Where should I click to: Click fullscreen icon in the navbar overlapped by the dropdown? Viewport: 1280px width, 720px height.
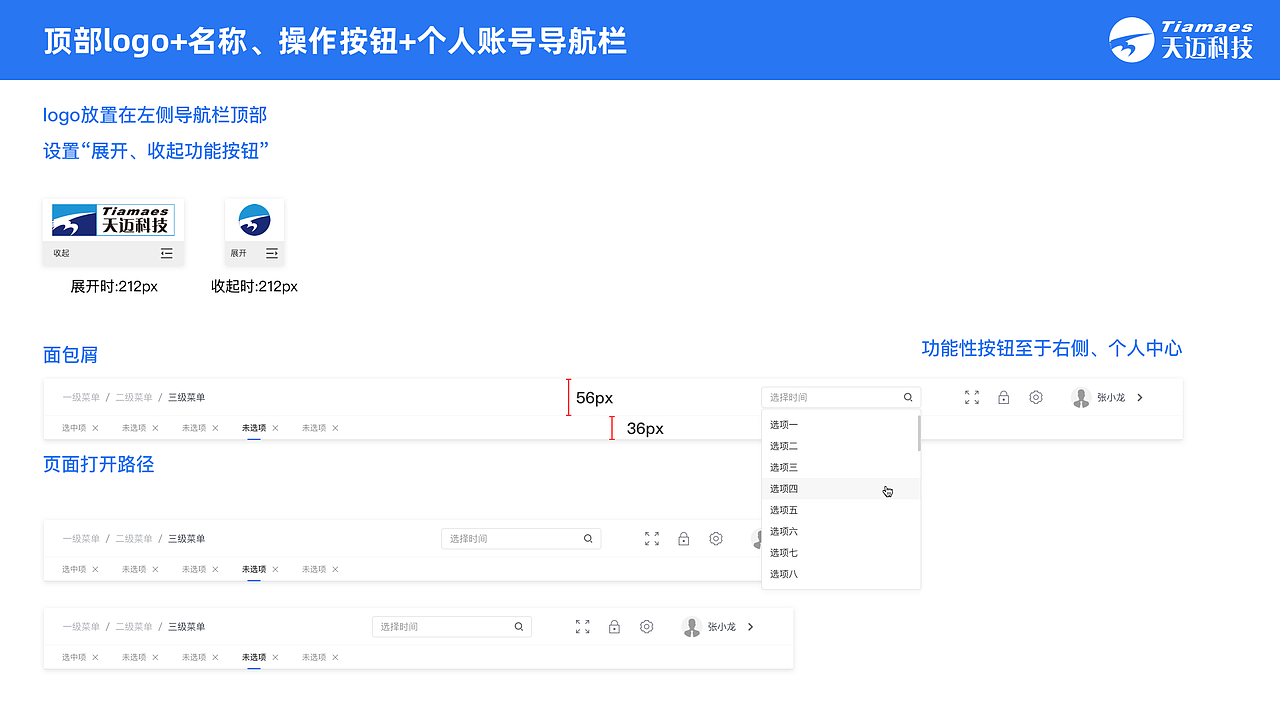point(652,538)
